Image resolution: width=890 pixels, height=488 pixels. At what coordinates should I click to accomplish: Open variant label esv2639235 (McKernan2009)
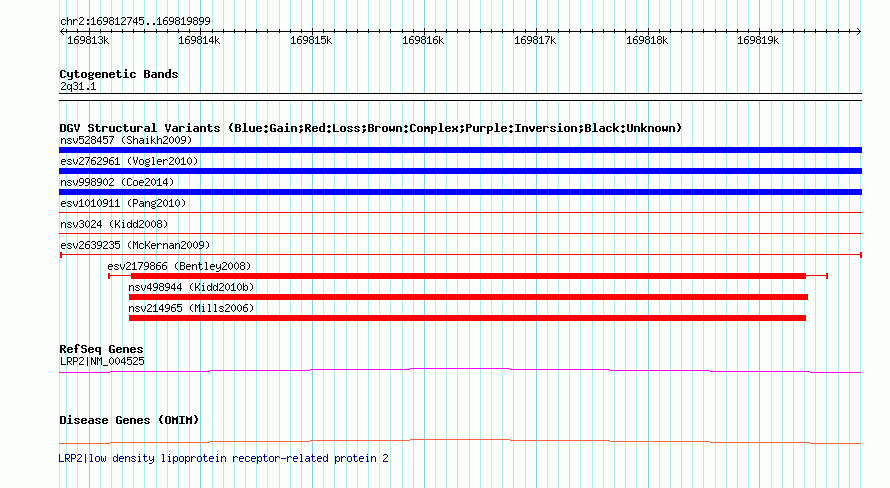click(x=135, y=245)
